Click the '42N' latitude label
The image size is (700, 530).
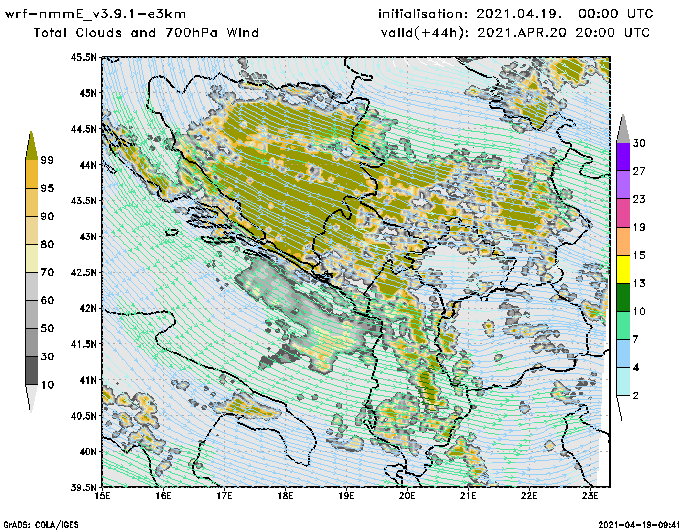(88, 308)
